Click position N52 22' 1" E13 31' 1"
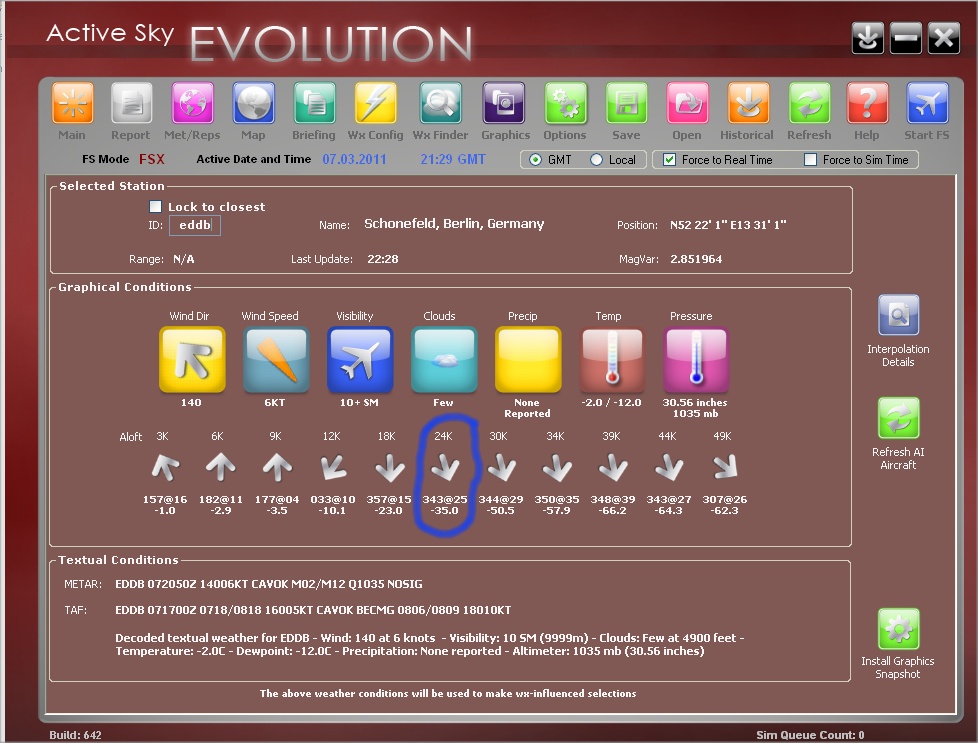 pos(728,225)
